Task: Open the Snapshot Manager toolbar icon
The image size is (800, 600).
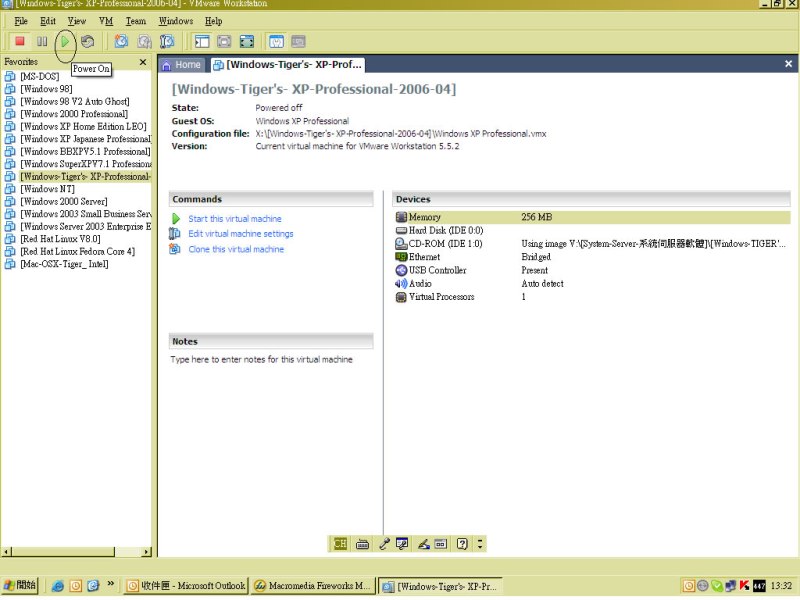Action: pos(167,41)
